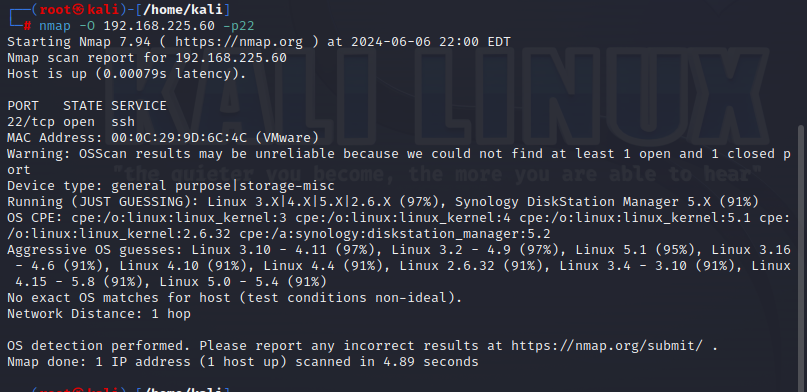This screenshot has height=392, width=807.
Task: Click the Device type line
Action: tap(171, 186)
